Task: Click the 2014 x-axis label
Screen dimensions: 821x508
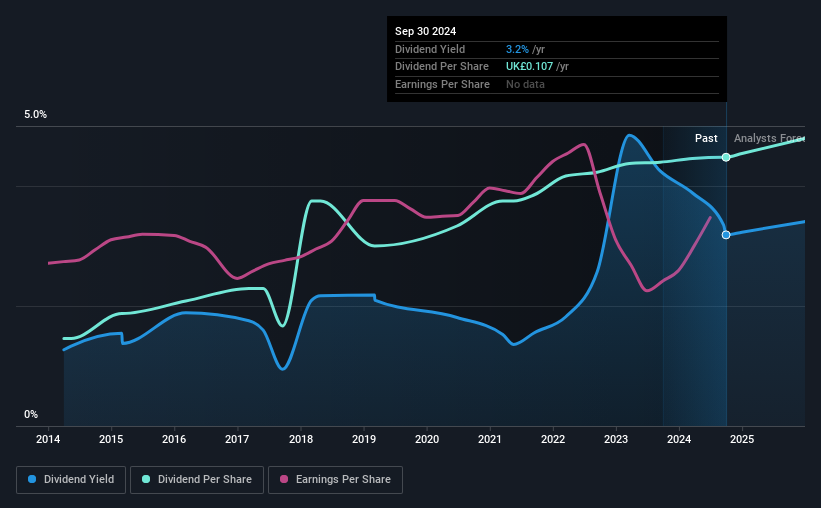Action: (x=48, y=439)
